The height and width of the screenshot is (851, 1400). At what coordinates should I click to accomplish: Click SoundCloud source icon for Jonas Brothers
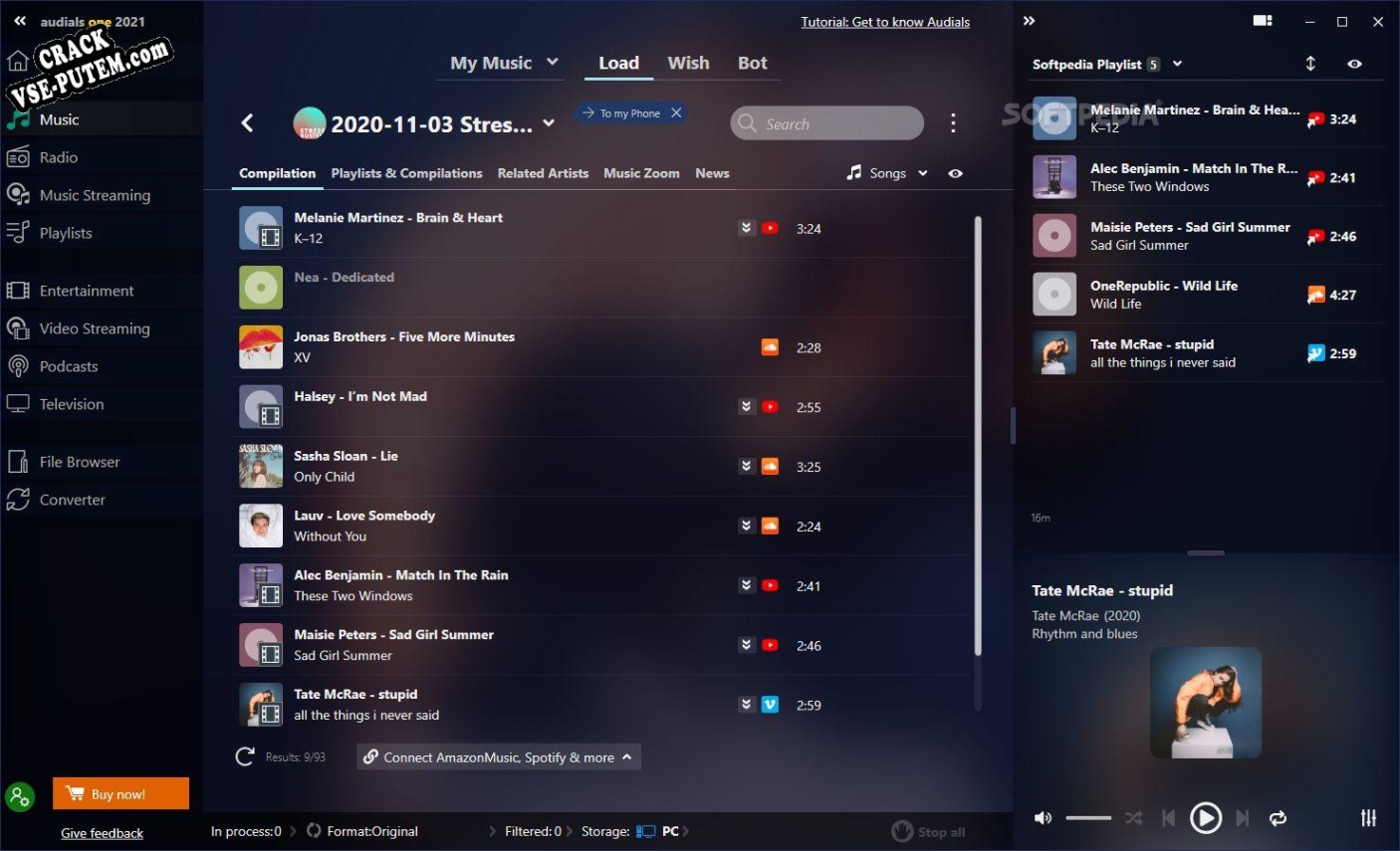click(x=770, y=347)
